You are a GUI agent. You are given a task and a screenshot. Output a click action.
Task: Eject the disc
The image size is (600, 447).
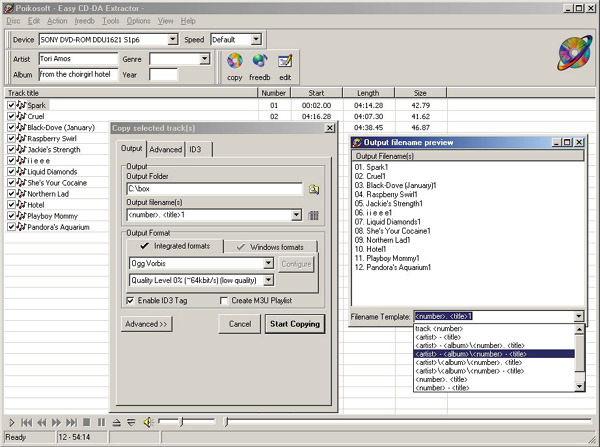click(x=116, y=423)
